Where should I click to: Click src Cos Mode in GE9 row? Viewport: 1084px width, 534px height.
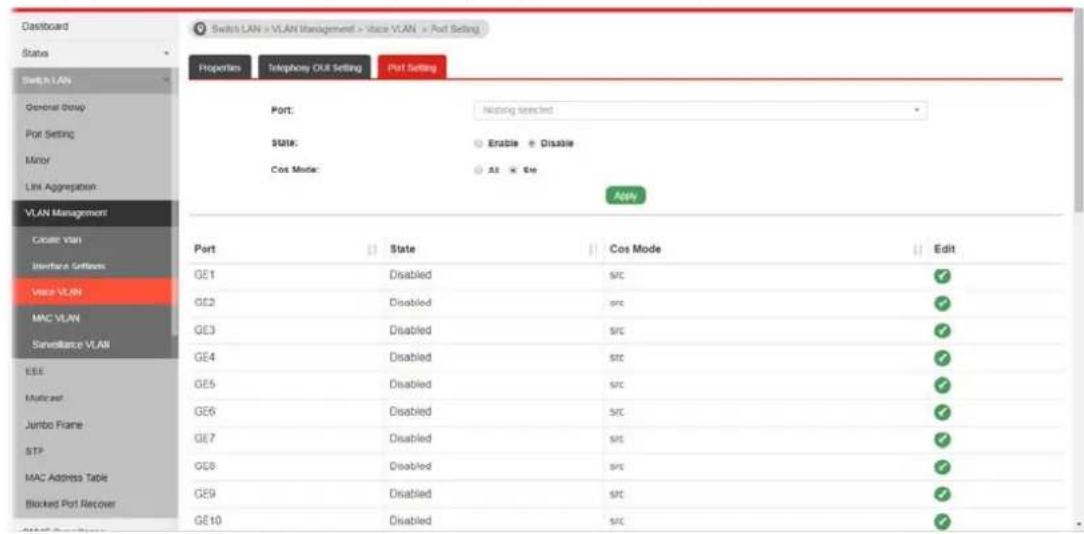[x=617, y=494]
